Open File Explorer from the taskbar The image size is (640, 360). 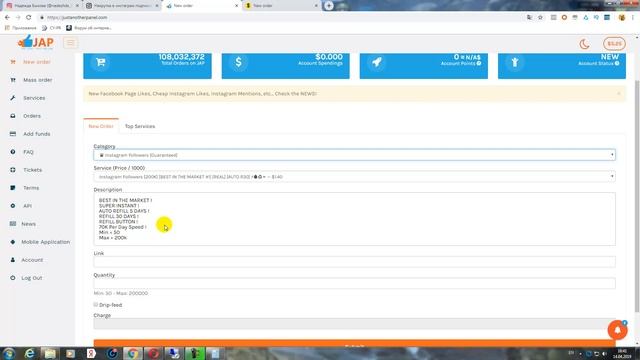click(50, 353)
